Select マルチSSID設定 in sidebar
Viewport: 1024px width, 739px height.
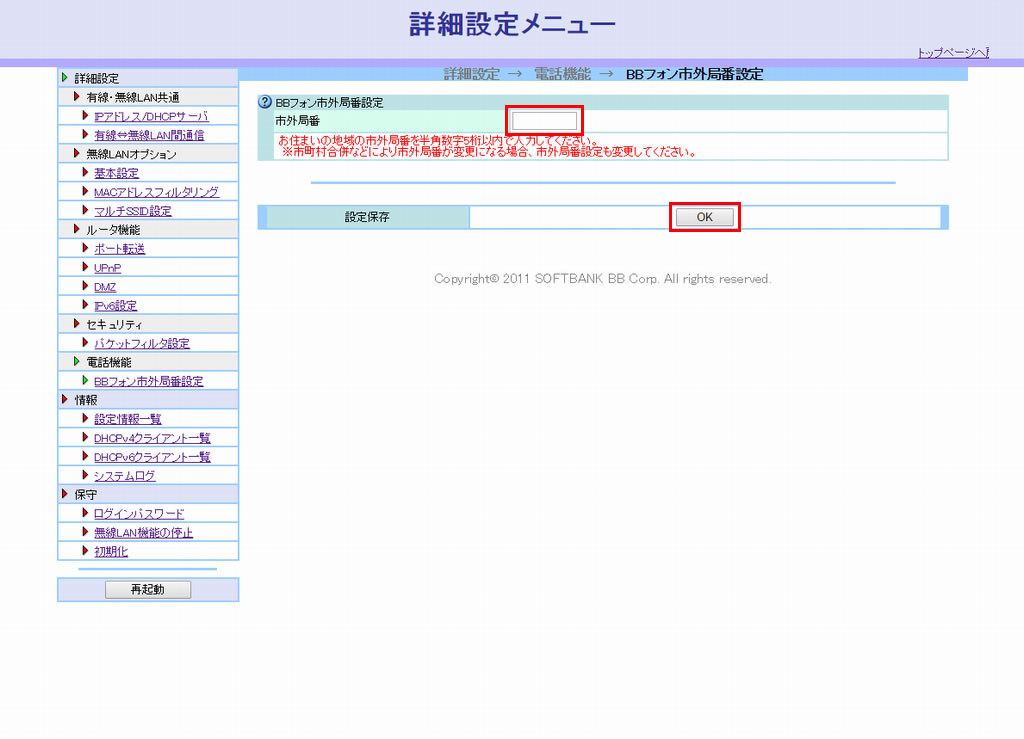click(x=132, y=211)
